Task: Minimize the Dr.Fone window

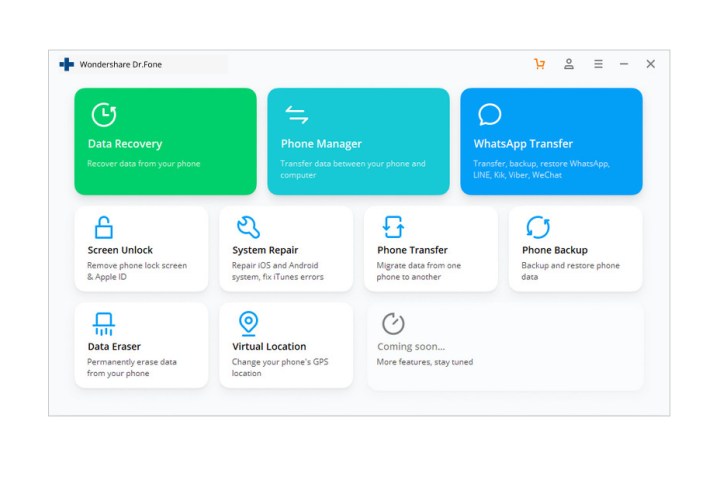Action: pyautogui.click(x=624, y=64)
